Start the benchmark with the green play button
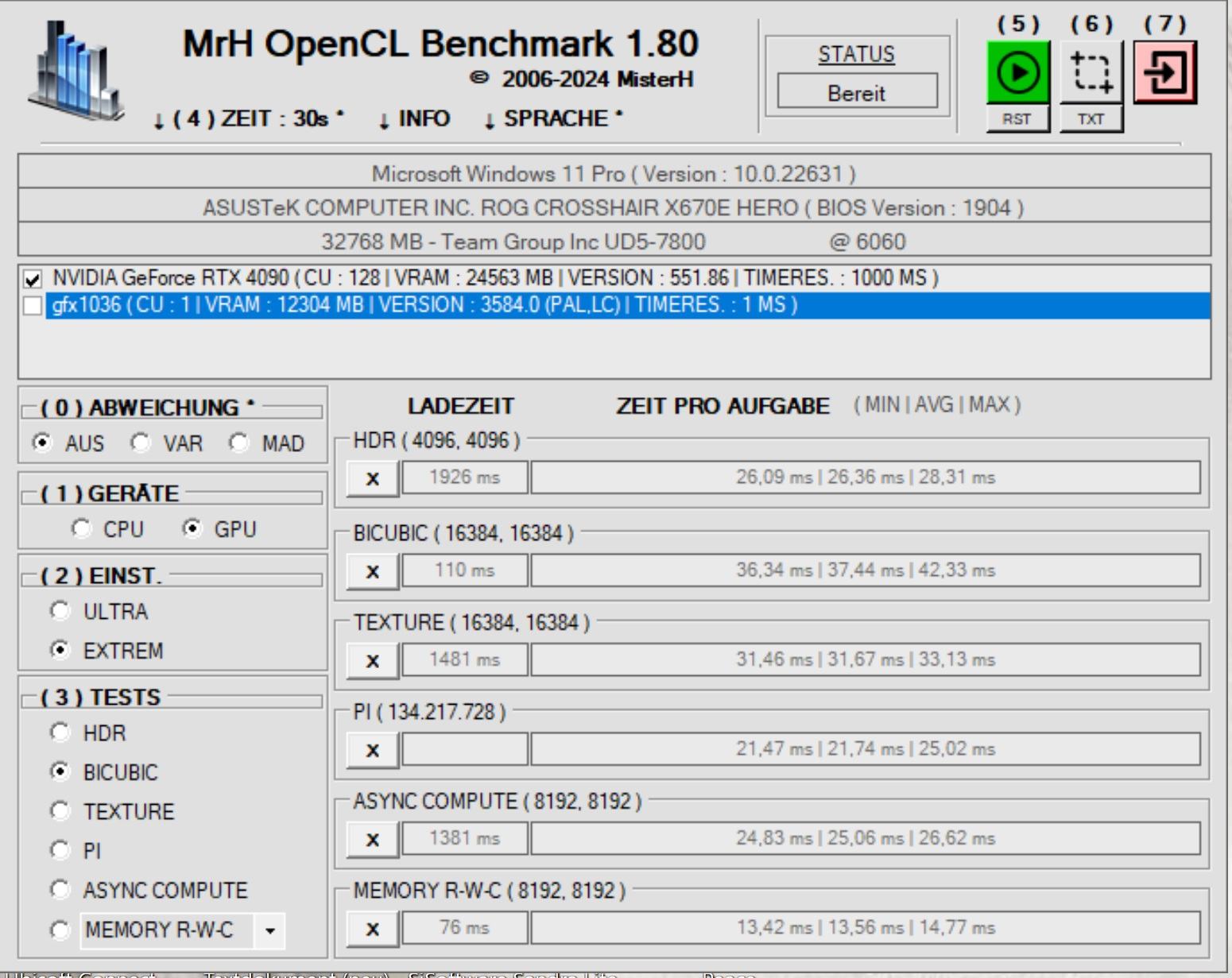This screenshot has height=978, width=1232. point(1017,72)
